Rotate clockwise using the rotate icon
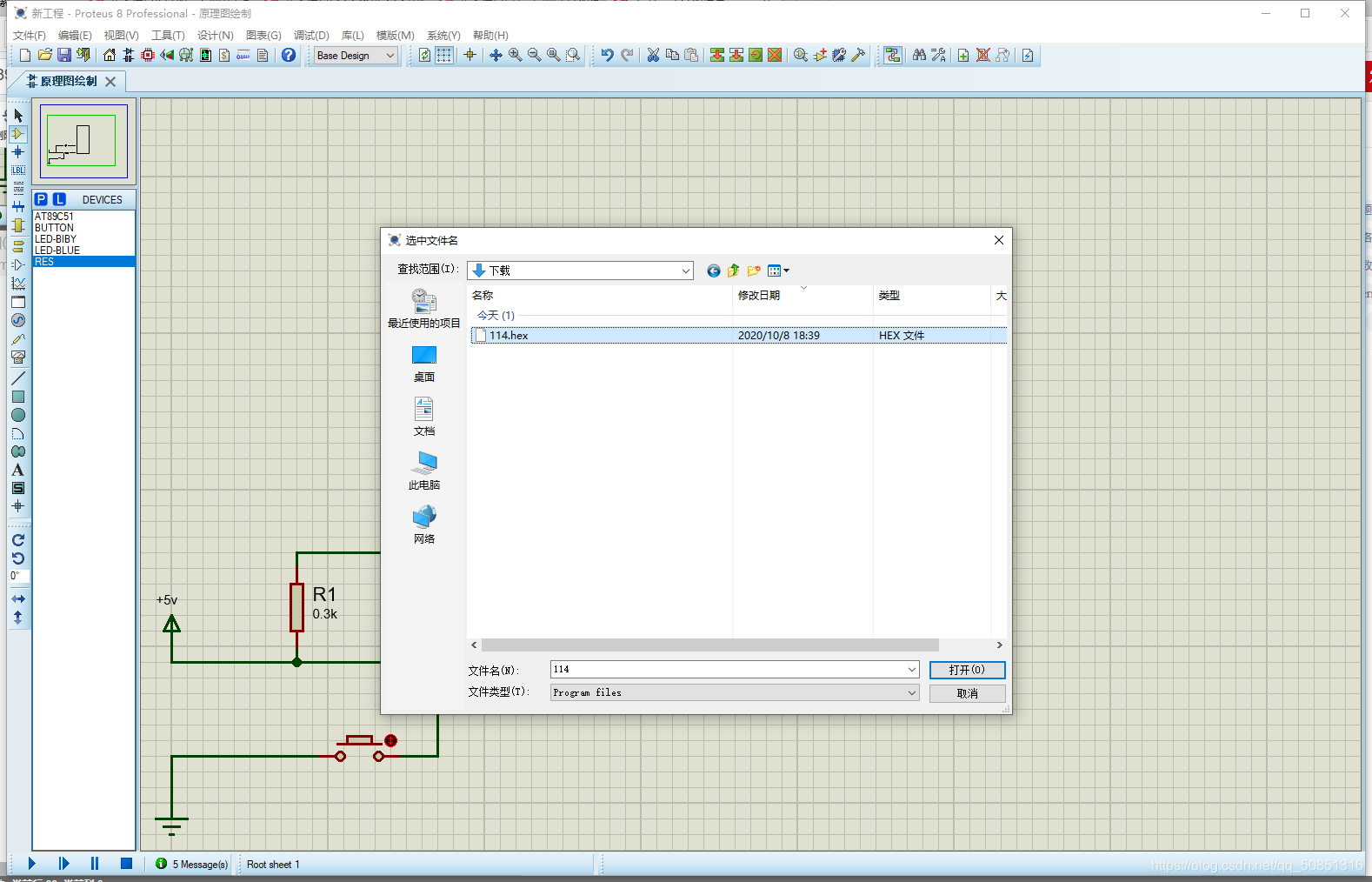 [18, 540]
